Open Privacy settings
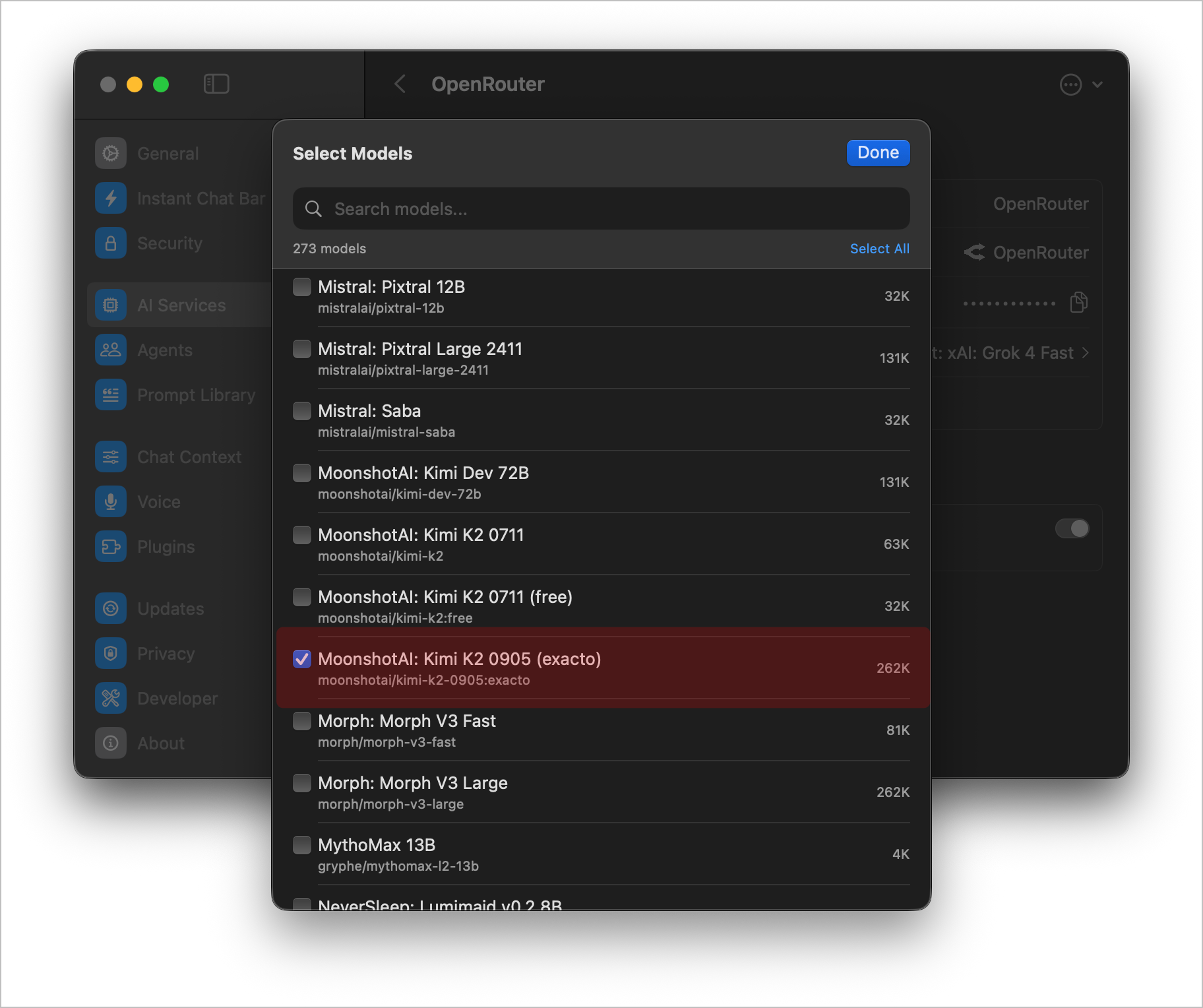Screen dimensions: 1203x1008 tap(166, 654)
